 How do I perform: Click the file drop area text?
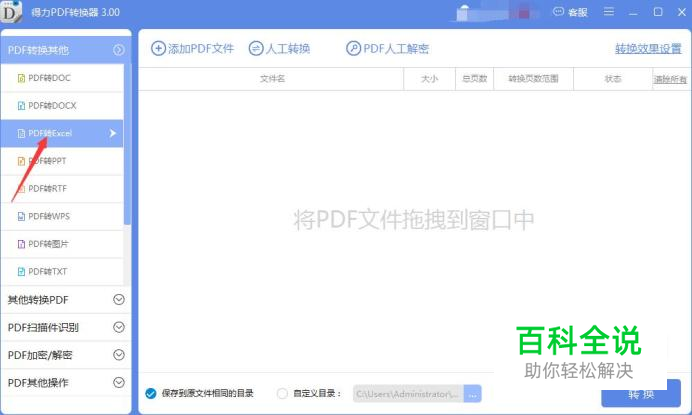414,220
